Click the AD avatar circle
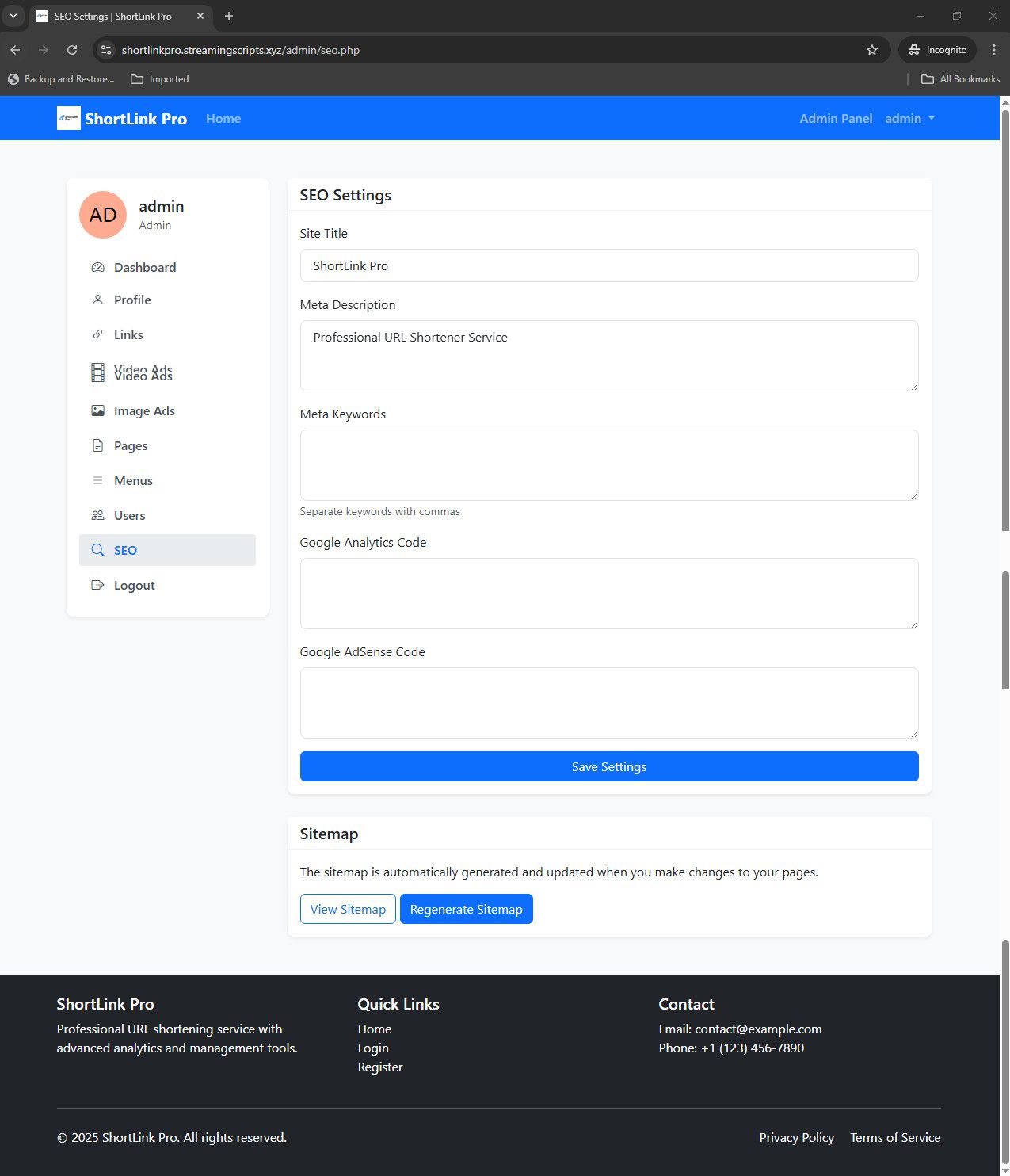This screenshot has height=1176, width=1010. pos(103,215)
